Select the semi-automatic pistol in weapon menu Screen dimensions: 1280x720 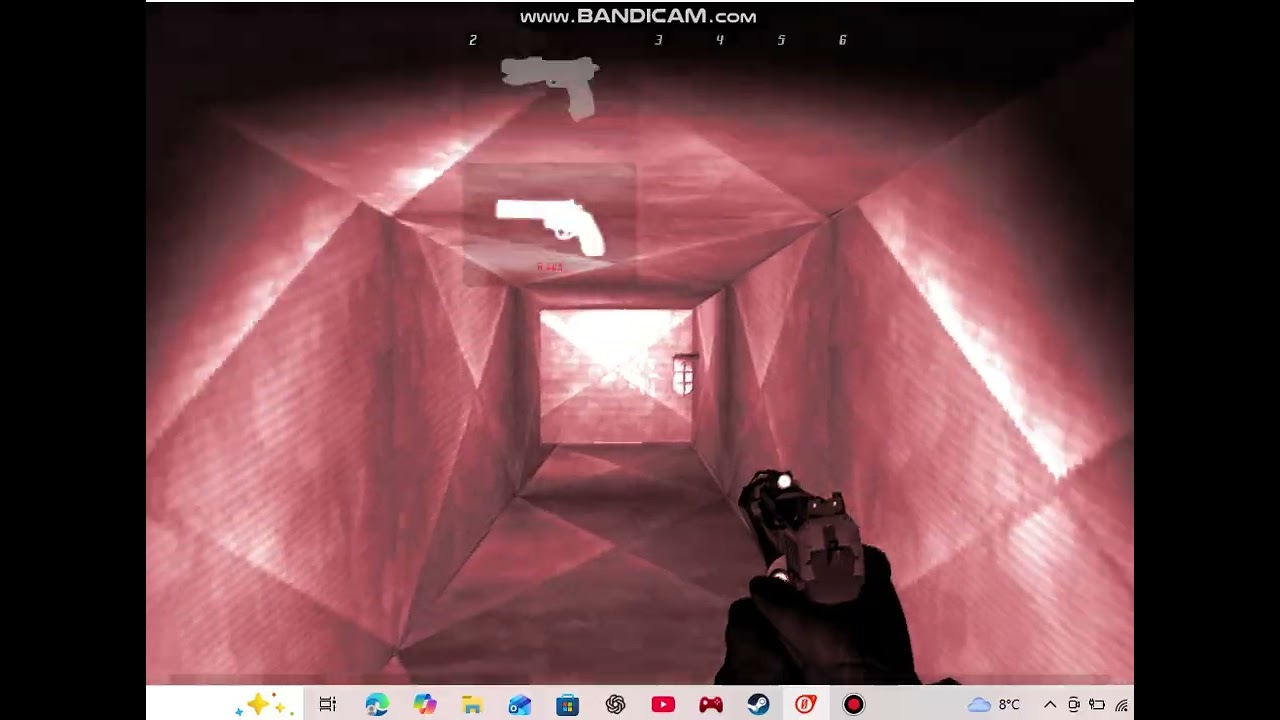550,87
